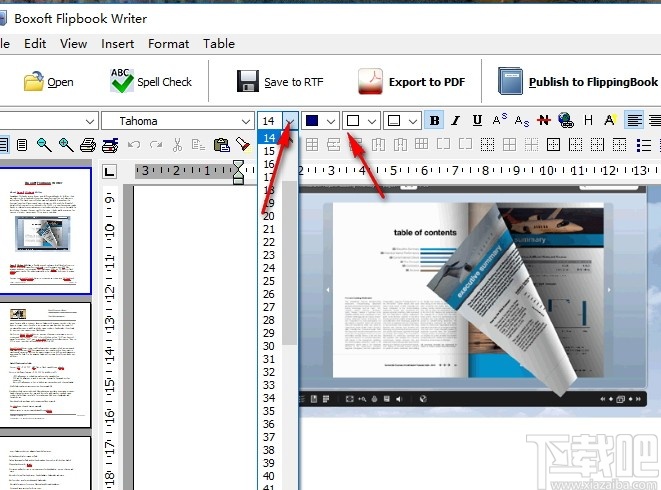This screenshot has width=661, height=490.
Task: Select font size 24 in list
Action: pyautogui.click(x=270, y=268)
